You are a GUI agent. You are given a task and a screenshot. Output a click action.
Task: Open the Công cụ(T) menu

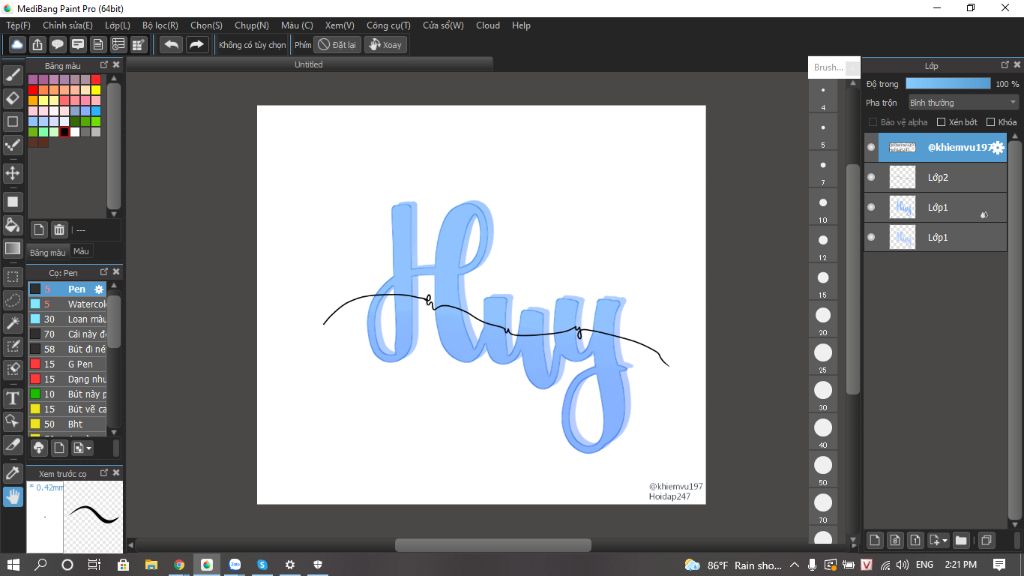click(x=388, y=25)
